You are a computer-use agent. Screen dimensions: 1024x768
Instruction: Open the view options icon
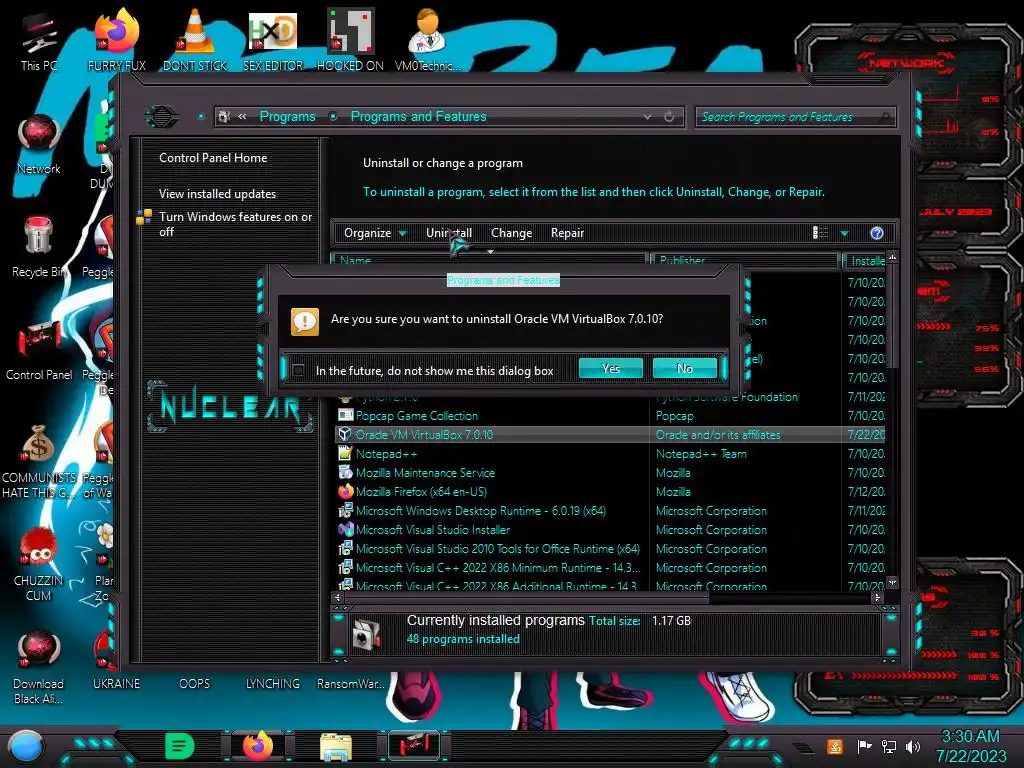click(x=820, y=233)
